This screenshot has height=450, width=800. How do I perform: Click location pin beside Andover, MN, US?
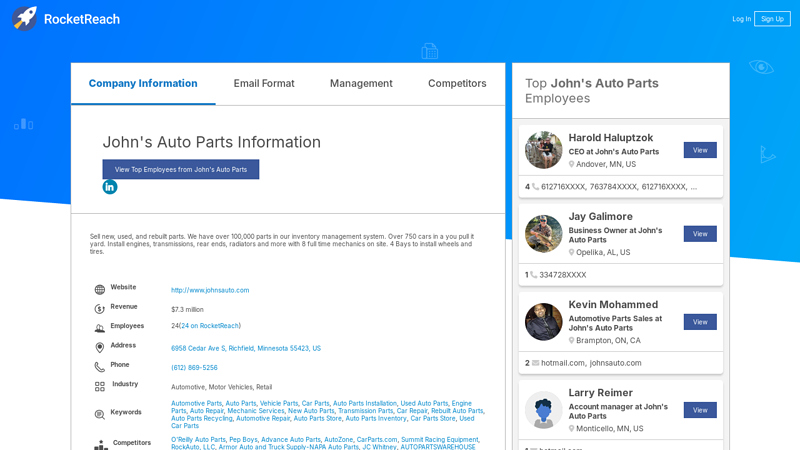tap(571, 164)
